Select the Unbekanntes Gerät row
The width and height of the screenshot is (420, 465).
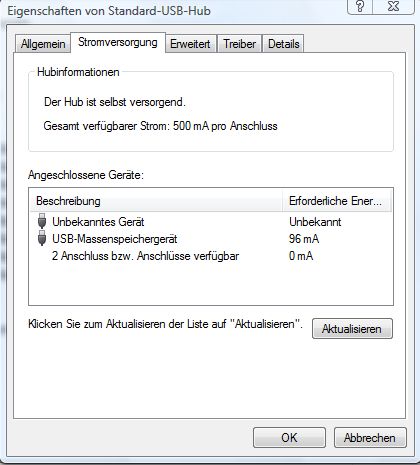pos(211,222)
